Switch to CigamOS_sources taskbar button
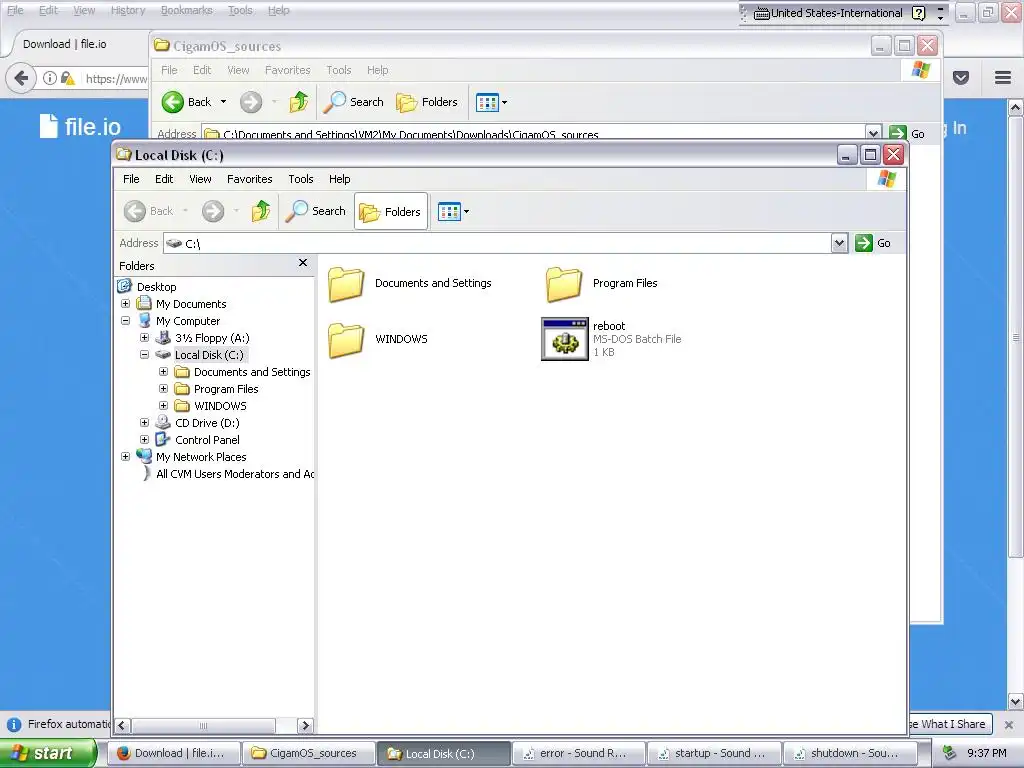 click(x=309, y=753)
